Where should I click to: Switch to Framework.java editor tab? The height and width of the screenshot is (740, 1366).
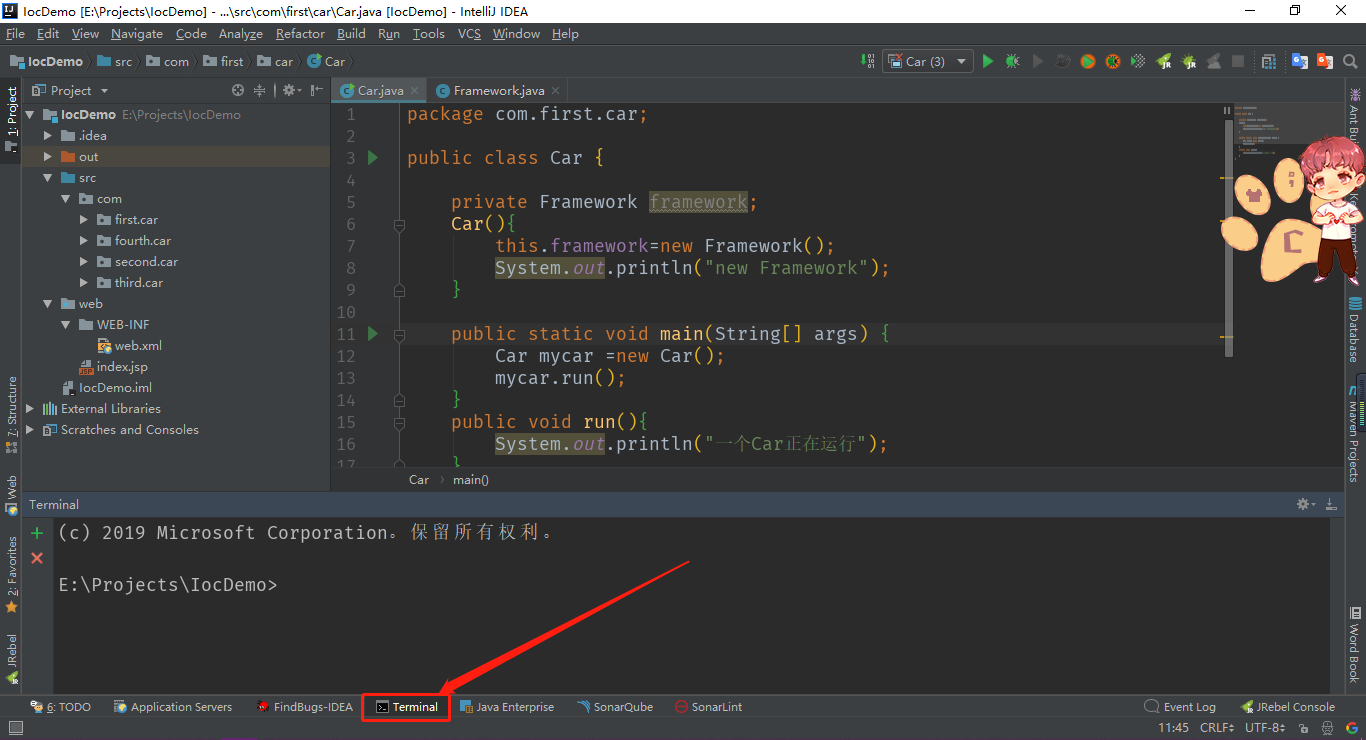click(x=497, y=90)
